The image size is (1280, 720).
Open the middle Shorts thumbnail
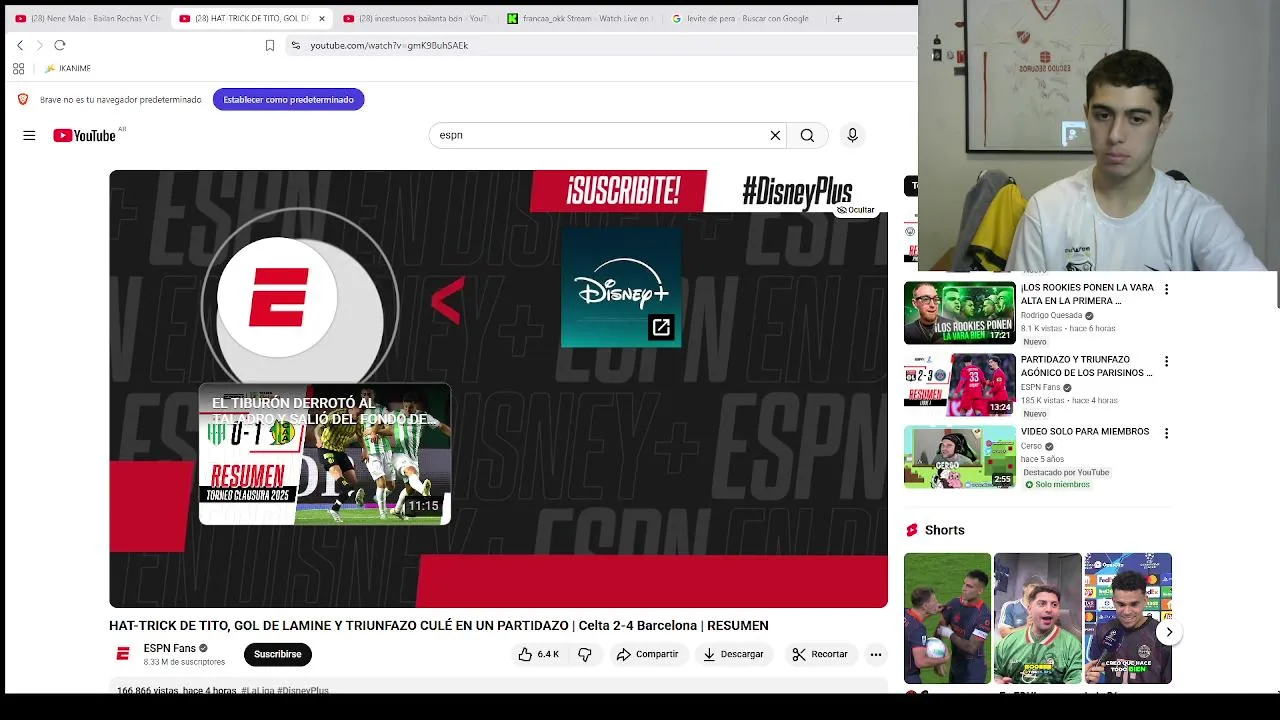[1037, 618]
